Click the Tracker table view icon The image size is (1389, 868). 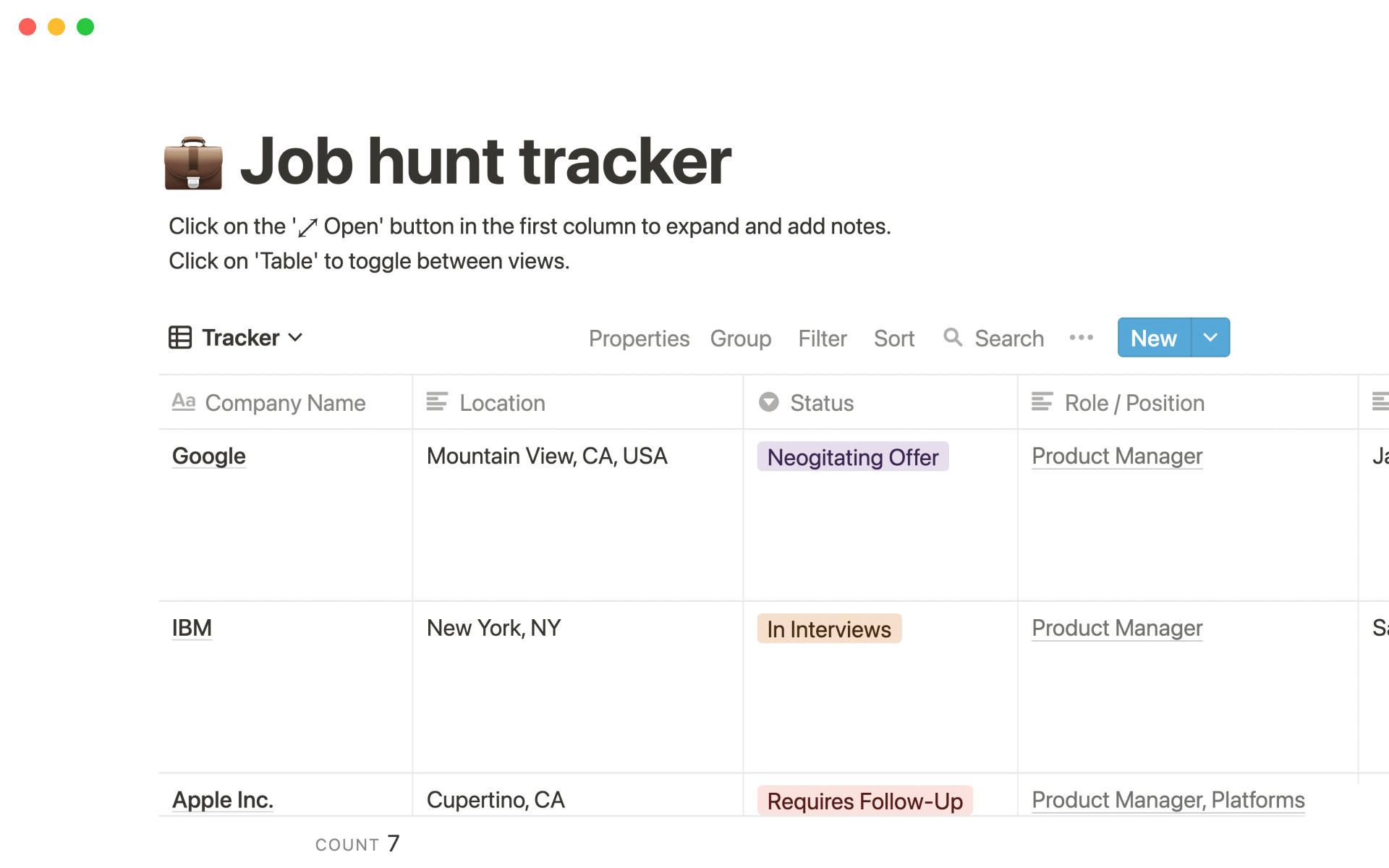180,338
